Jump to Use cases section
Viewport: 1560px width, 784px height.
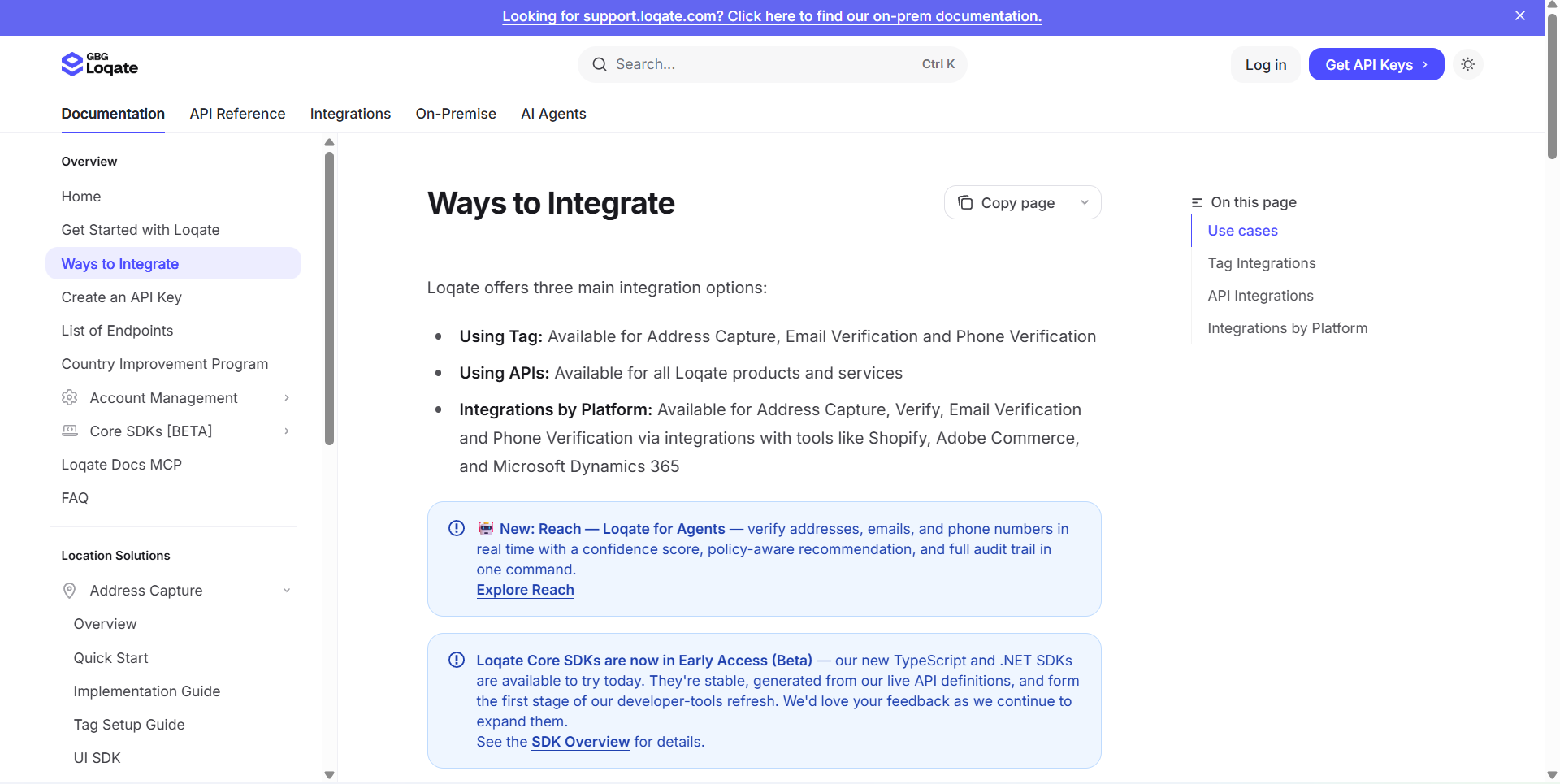click(x=1242, y=231)
